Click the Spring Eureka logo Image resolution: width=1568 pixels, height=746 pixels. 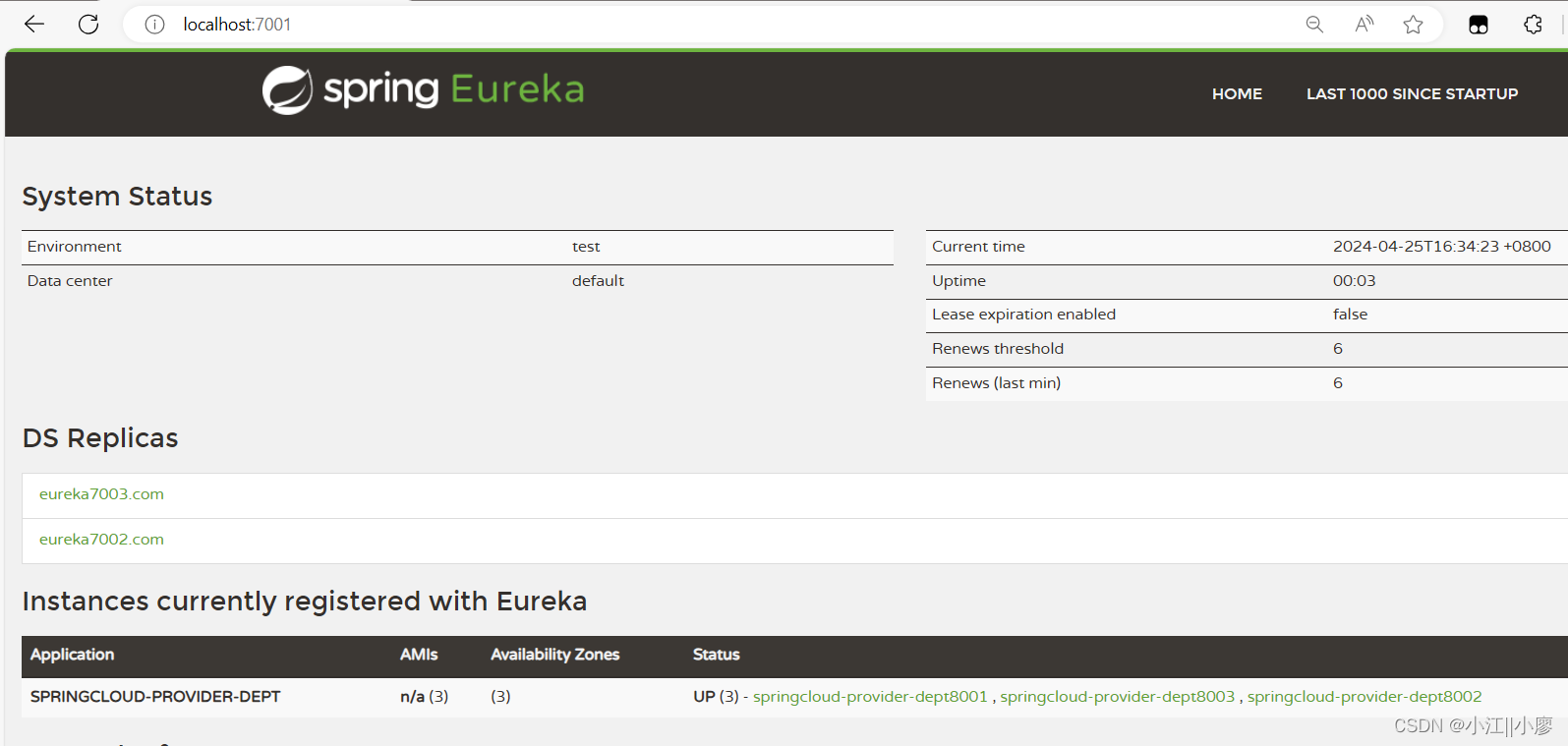tap(424, 90)
